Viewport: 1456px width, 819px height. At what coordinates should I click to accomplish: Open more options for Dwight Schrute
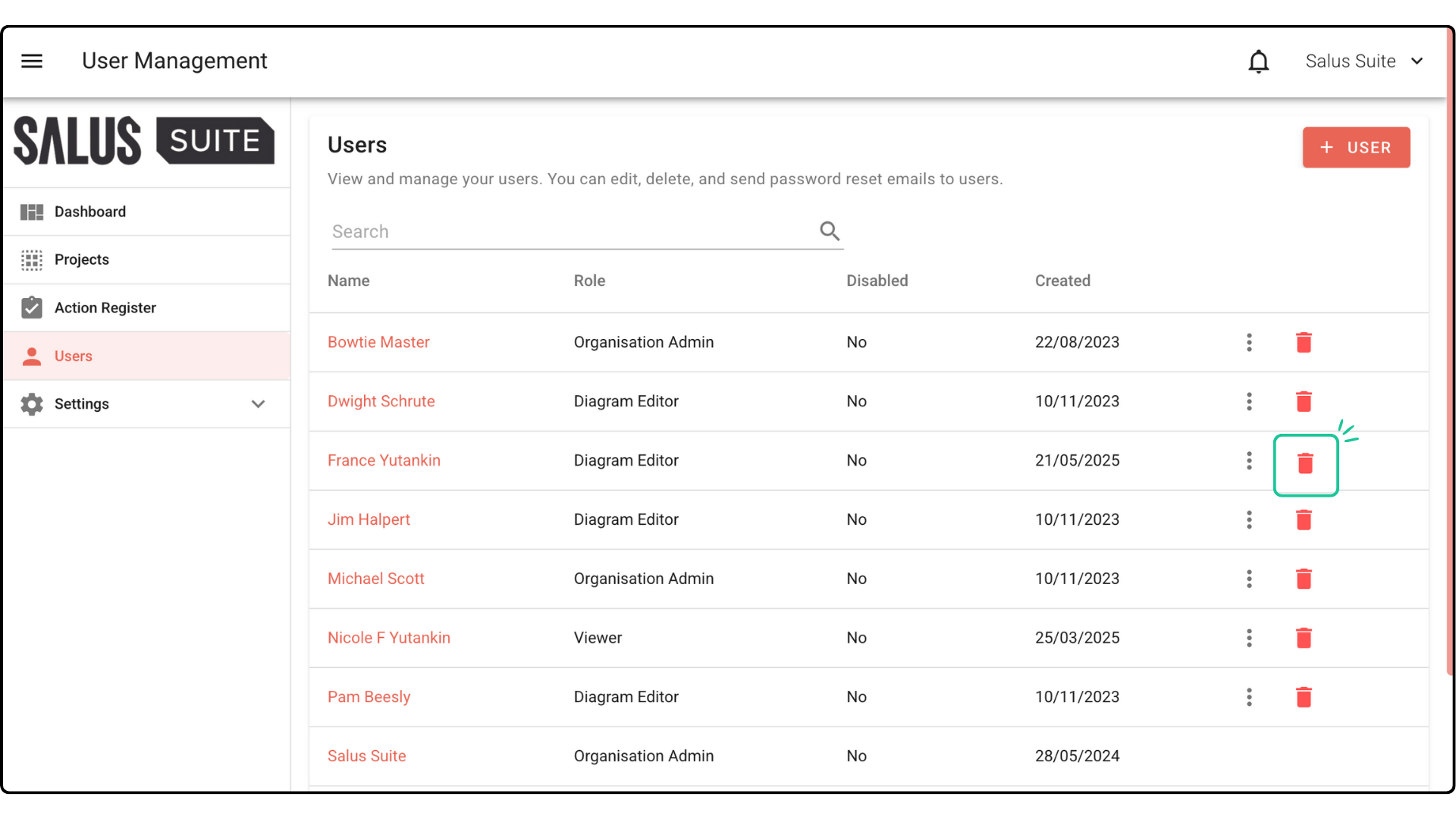point(1249,401)
